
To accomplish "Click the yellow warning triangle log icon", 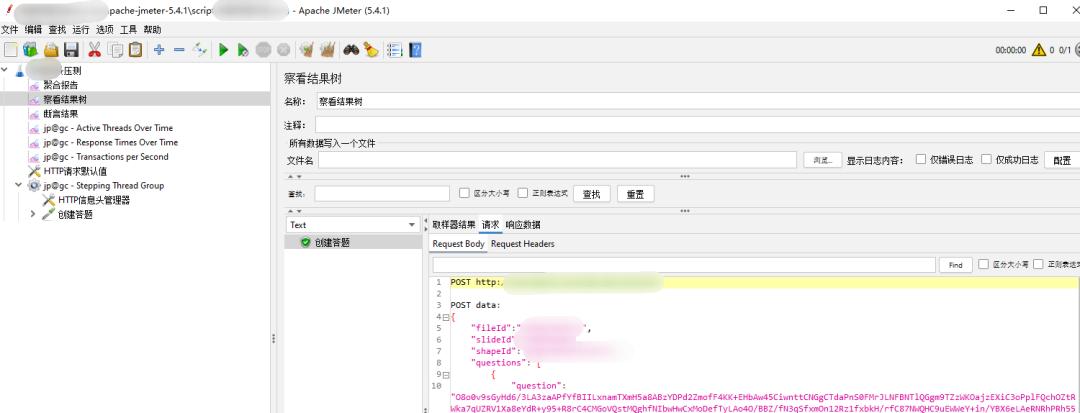I will click(1039, 50).
